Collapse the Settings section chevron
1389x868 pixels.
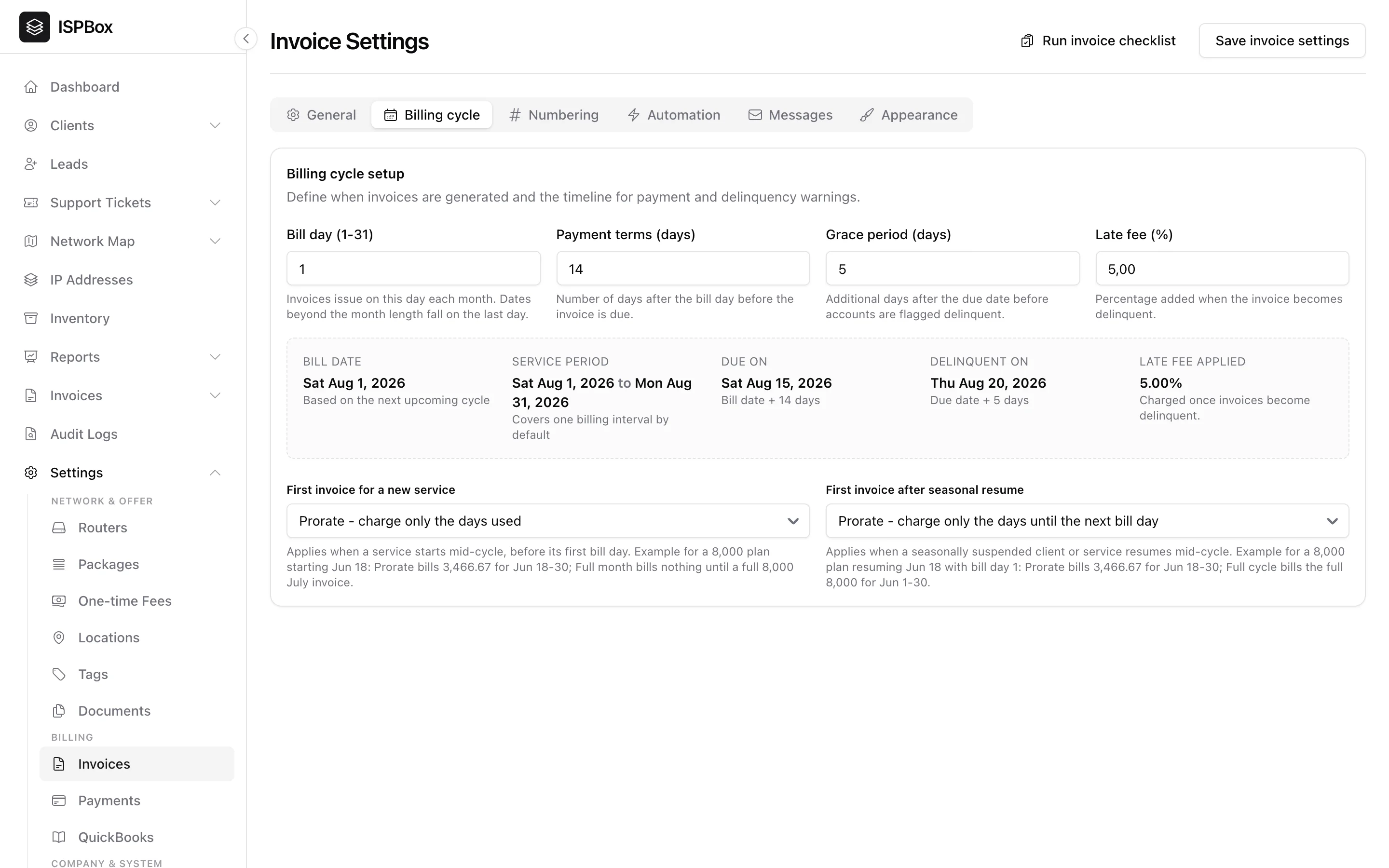(x=215, y=473)
